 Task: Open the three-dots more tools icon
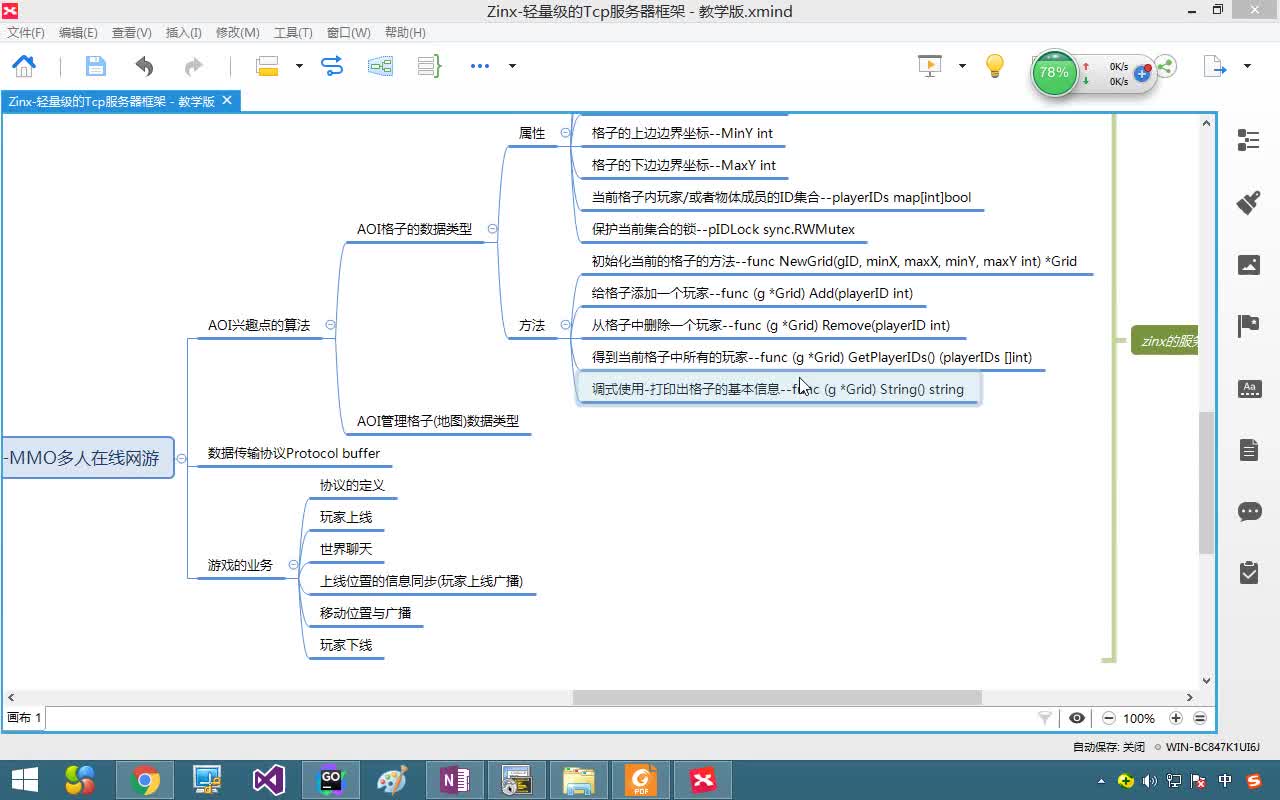[480, 66]
